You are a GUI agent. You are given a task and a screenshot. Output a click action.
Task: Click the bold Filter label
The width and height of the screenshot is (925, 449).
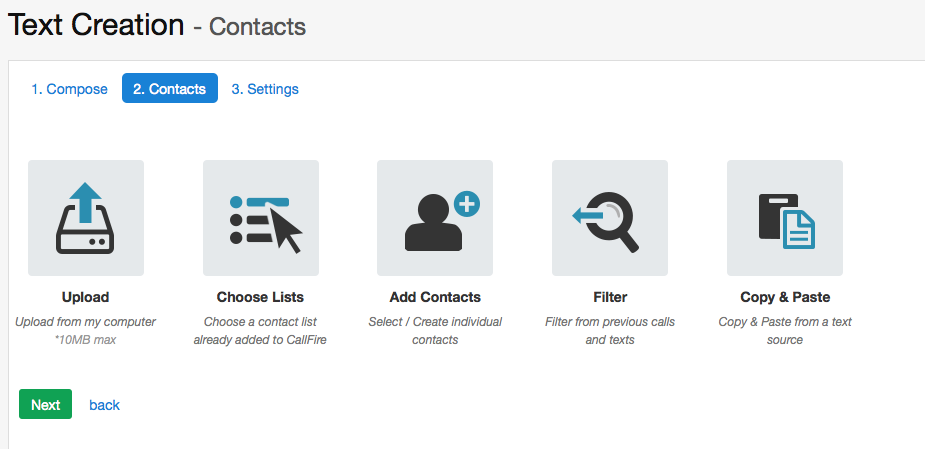(610, 297)
